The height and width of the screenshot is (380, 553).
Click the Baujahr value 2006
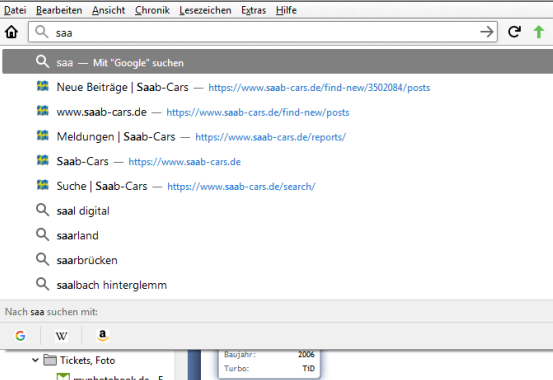(x=306, y=354)
